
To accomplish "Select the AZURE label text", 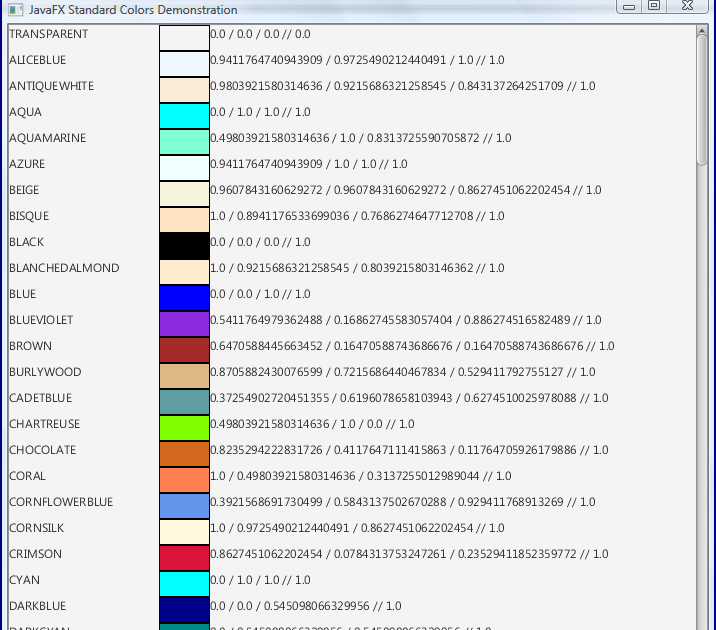I will (27, 164).
